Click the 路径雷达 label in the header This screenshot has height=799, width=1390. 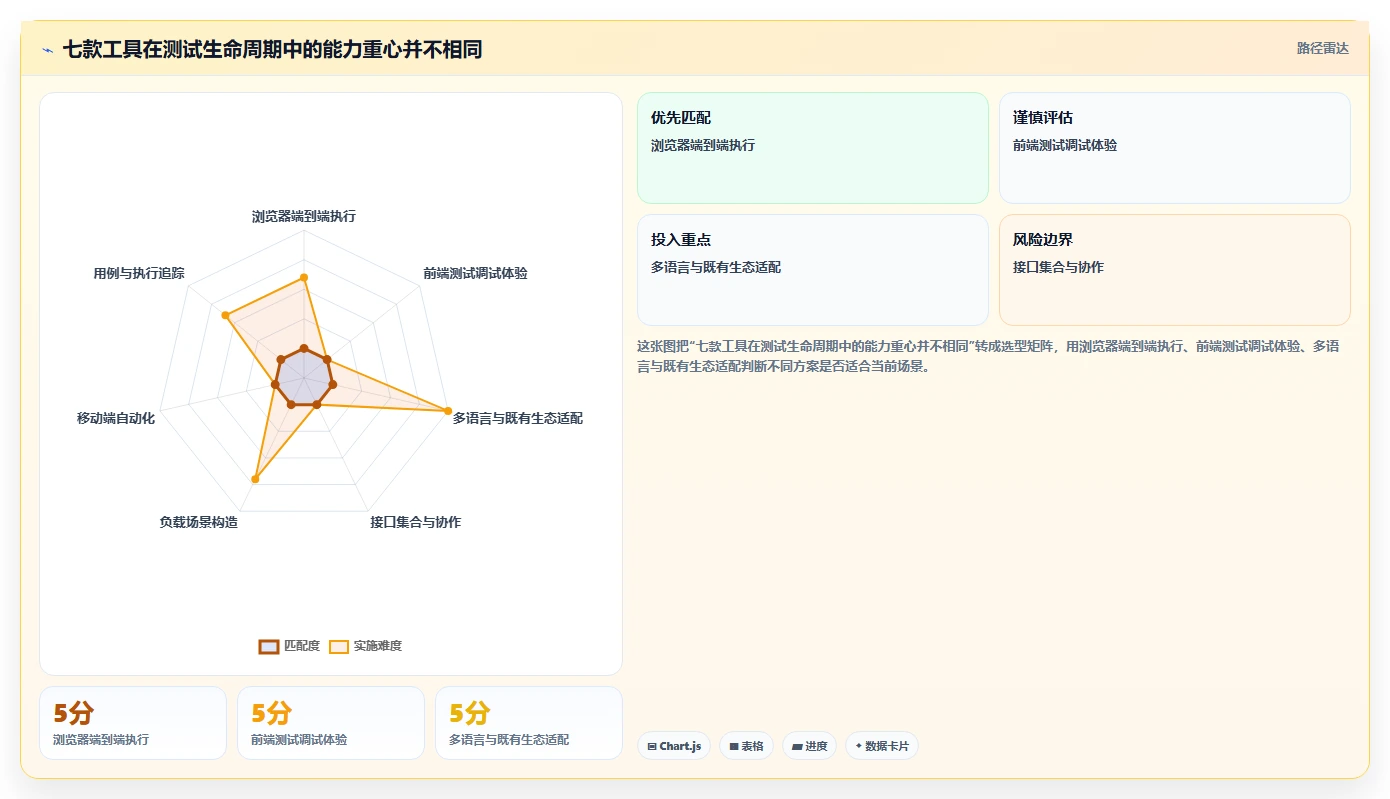tap(1322, 48)
